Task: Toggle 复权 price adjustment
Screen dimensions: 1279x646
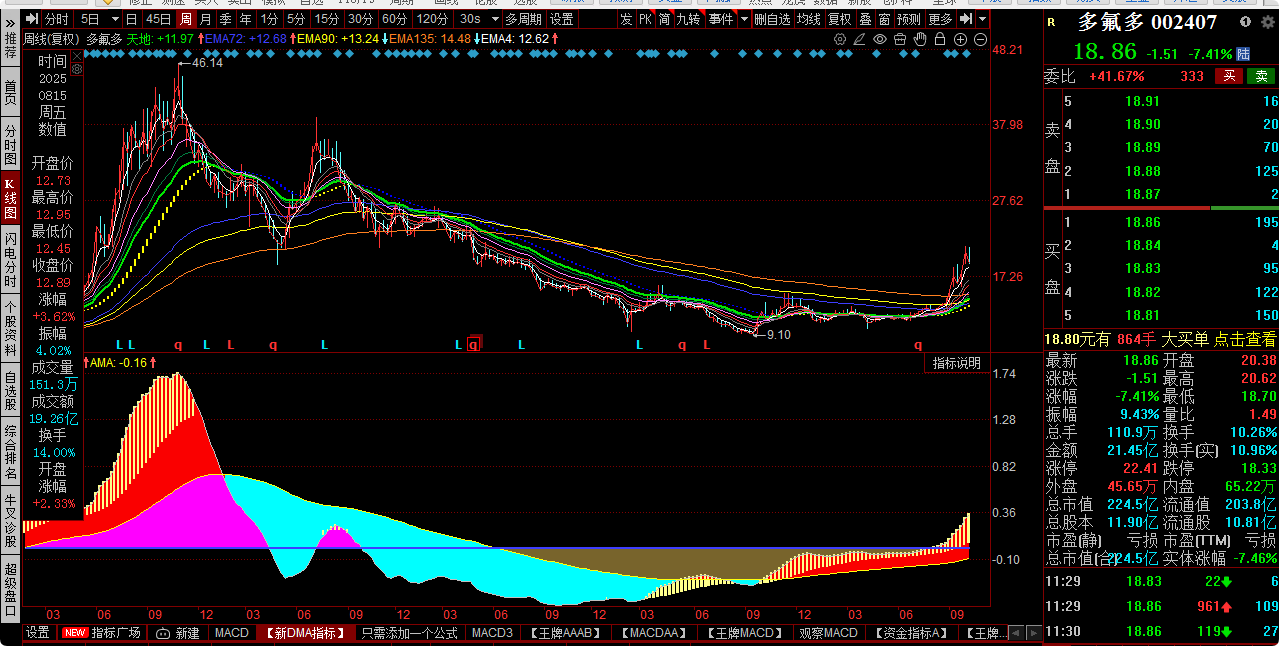Action: tap(839, 19)
